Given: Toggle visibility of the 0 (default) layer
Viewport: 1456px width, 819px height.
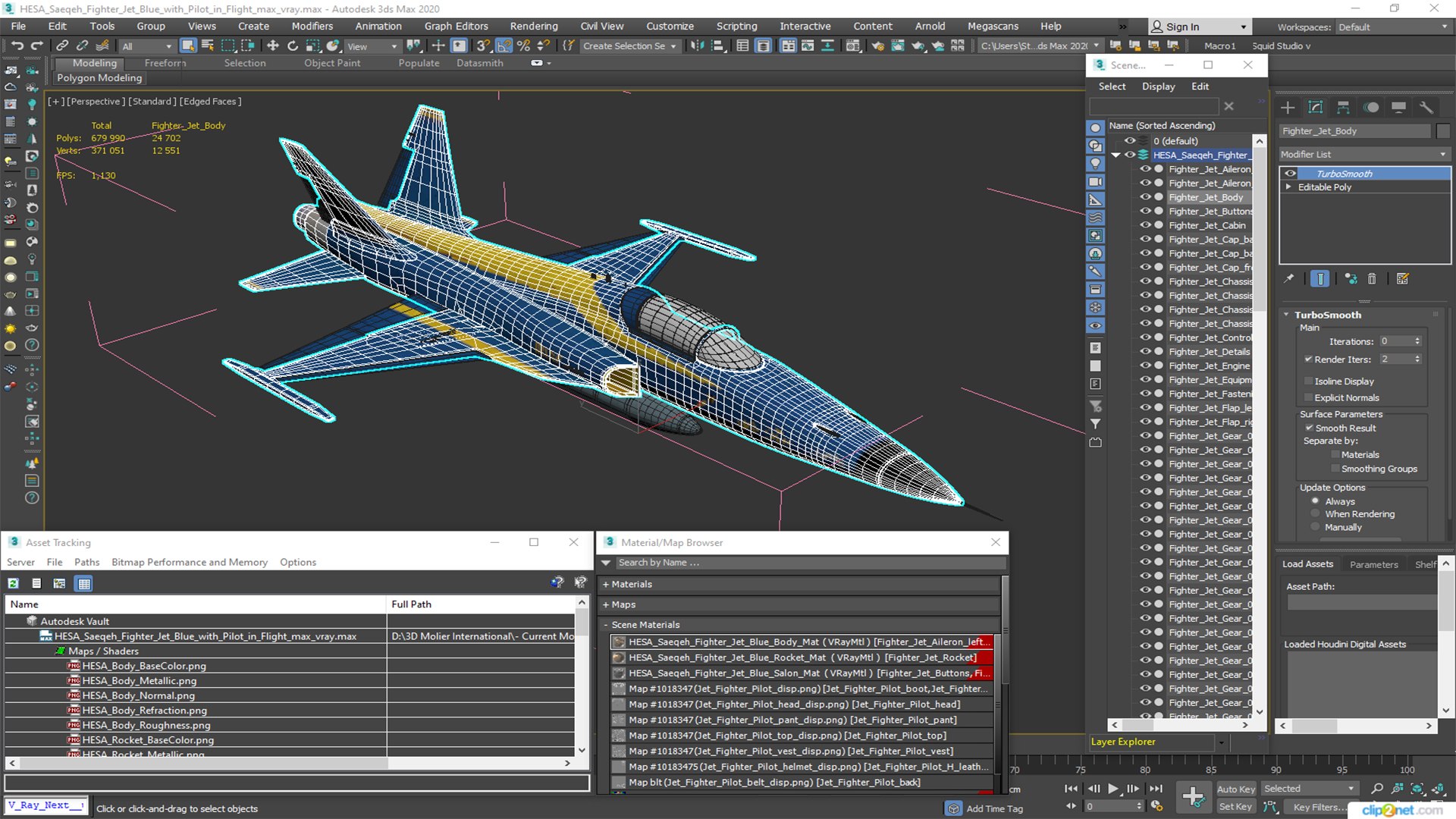Looking at the screenshot, I should [x=1130, y=141].
